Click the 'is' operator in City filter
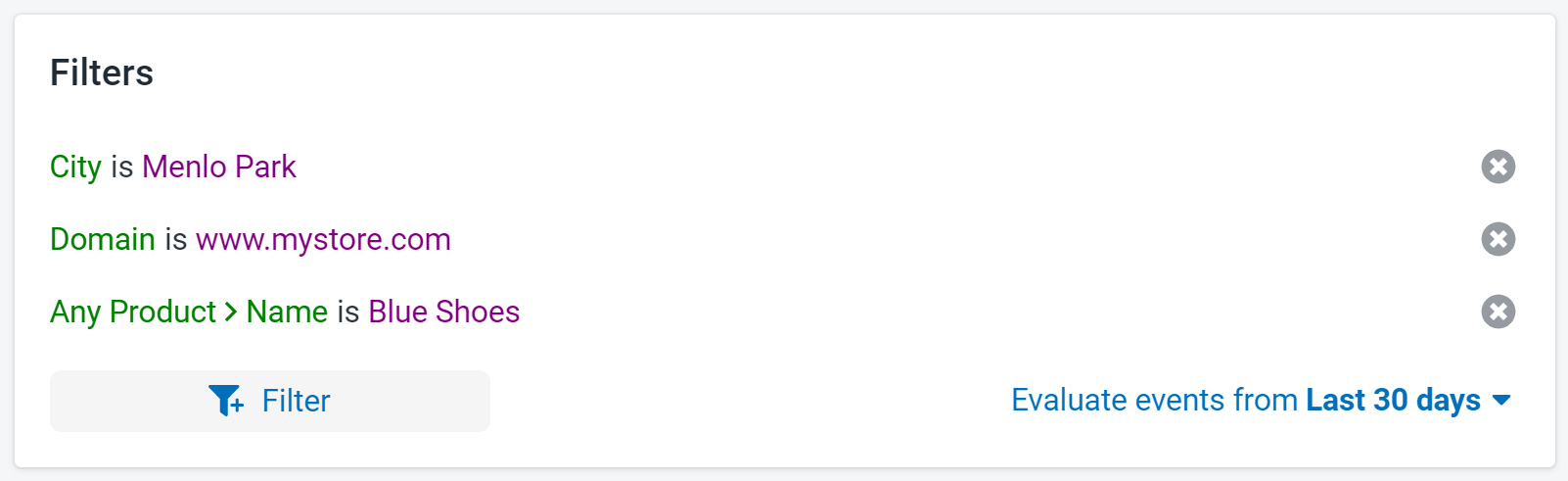 pyautogui.click(x=121, y=167)
